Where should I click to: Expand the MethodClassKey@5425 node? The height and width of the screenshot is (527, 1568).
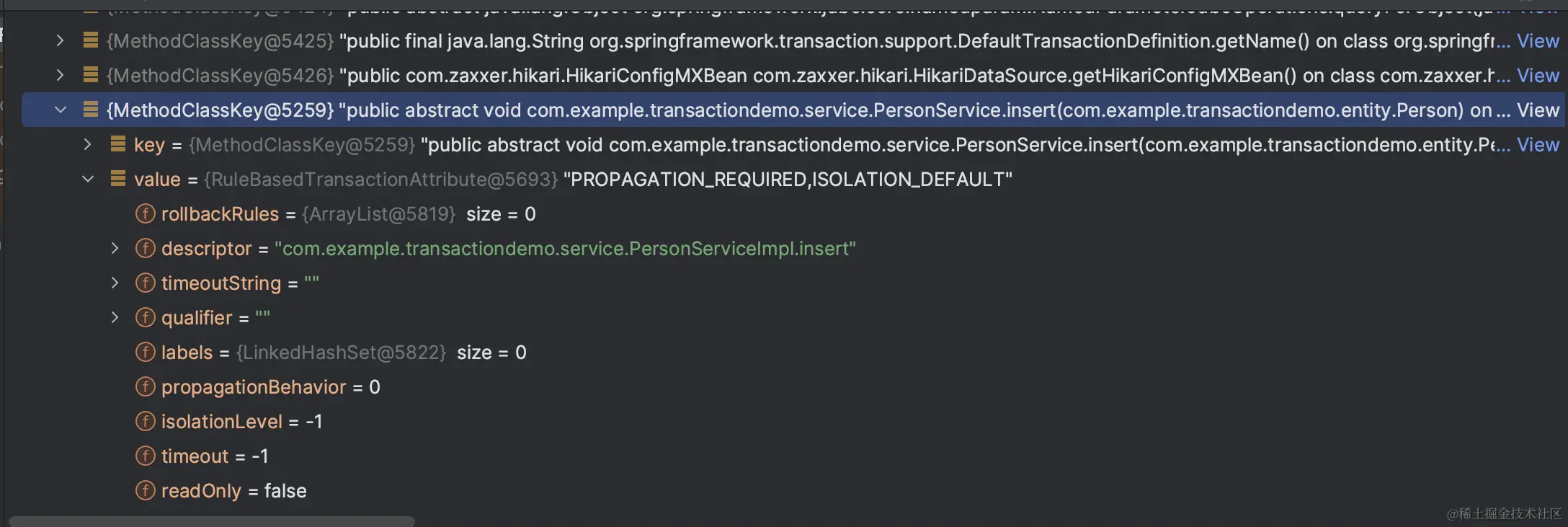(x=59, y=40)
